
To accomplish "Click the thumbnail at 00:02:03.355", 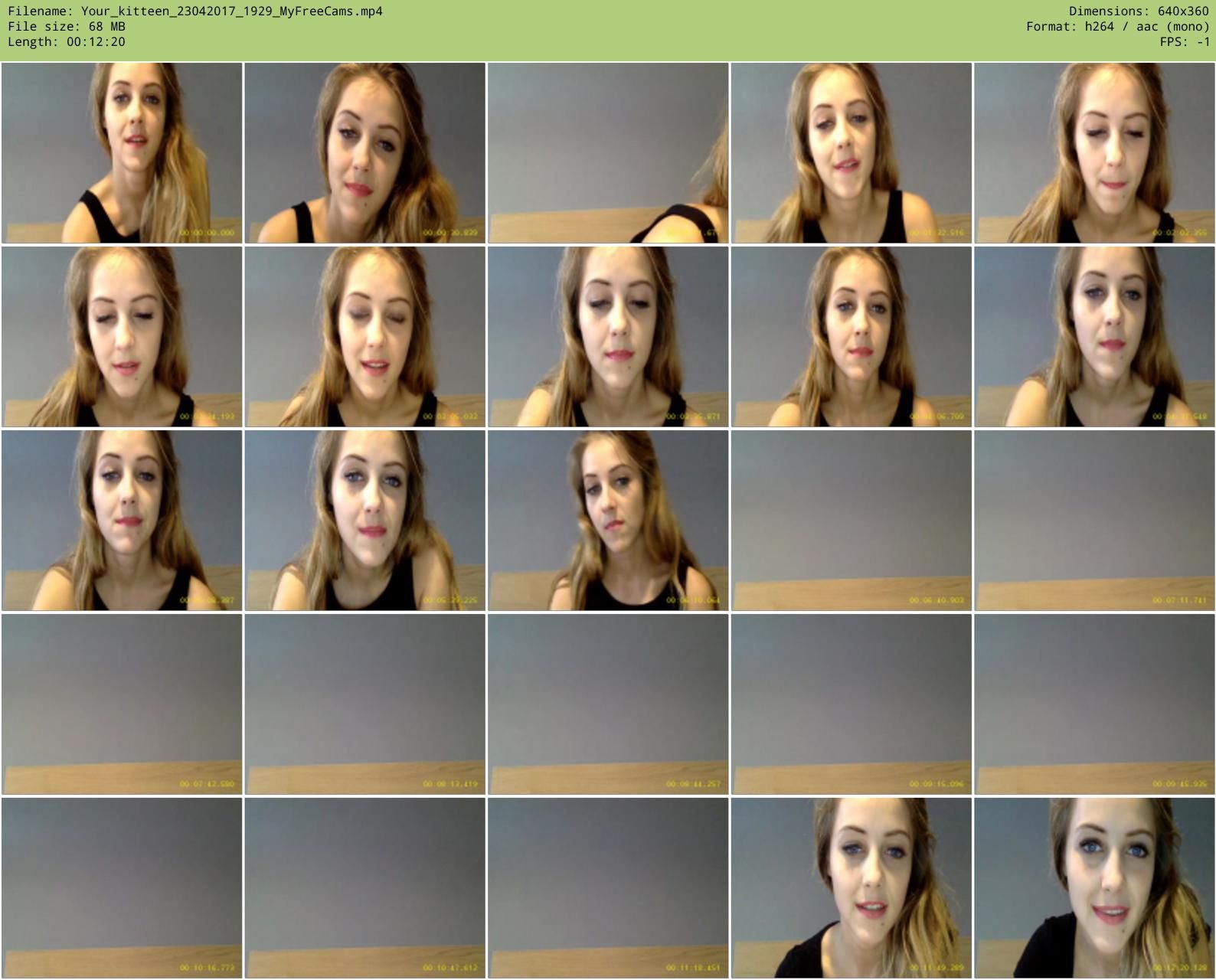I will coord(1094,153).
